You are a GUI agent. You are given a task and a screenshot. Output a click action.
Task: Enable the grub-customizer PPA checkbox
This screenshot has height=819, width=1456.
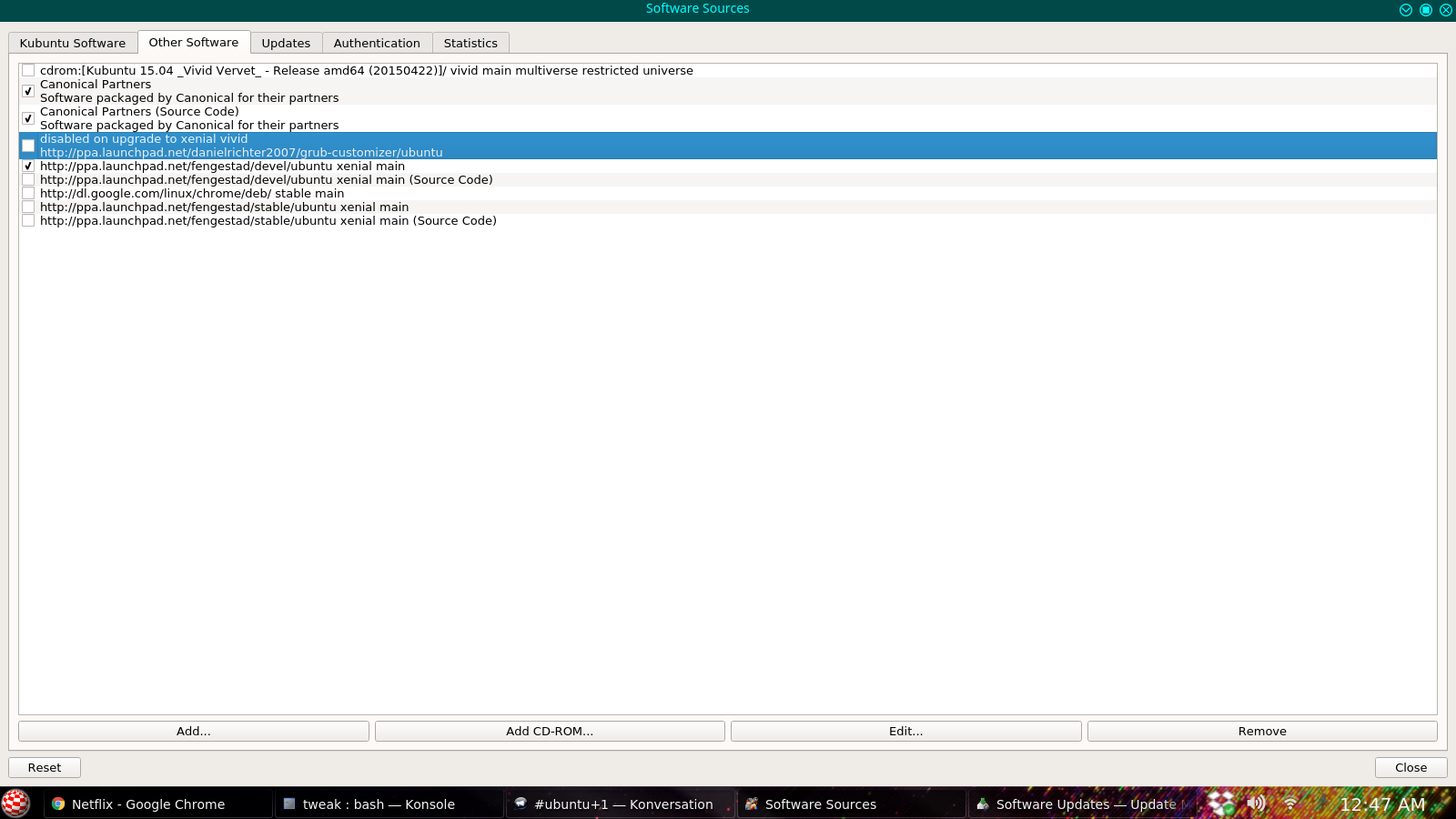click(x=28, y=146)
